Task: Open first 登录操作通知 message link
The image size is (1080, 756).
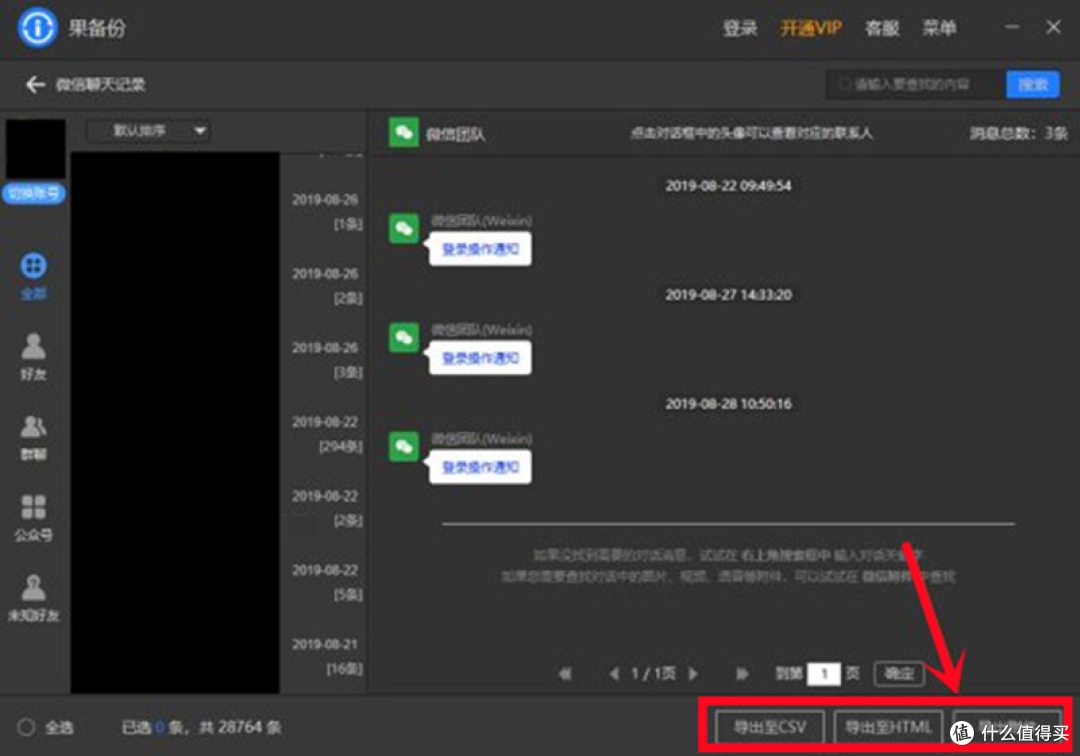Action: (x=480, y=249)
